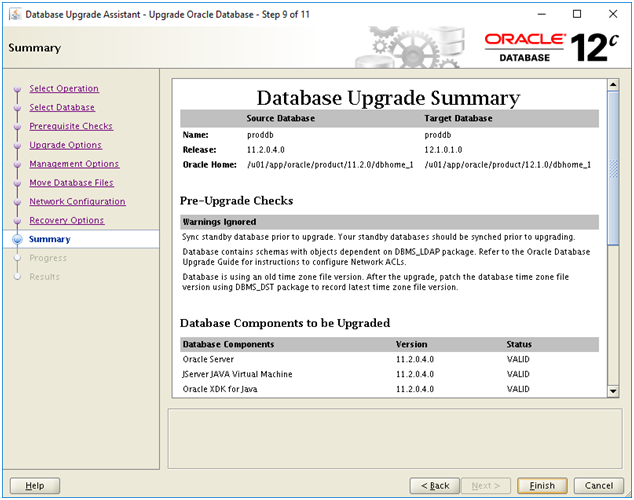634x500 pixels.
Task: Click the summary scrollbar down arrow
Action: pyautogui.click(x=613, y=391)
